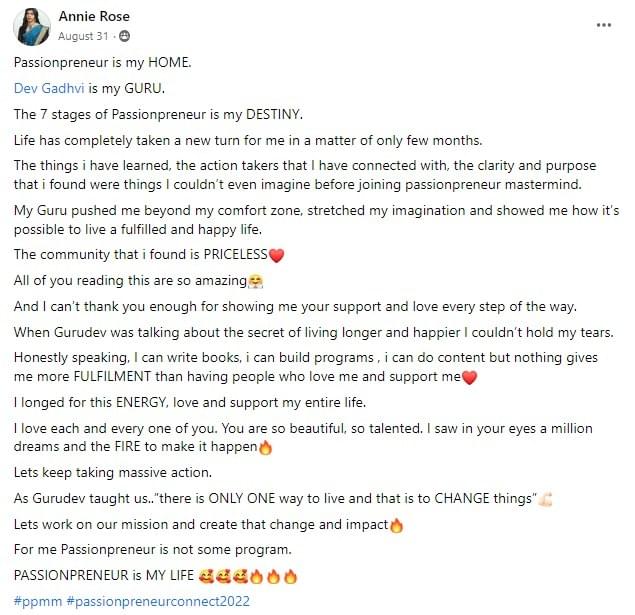Click the public audience globe icon
635x615 pixels.
pos(124,36)
